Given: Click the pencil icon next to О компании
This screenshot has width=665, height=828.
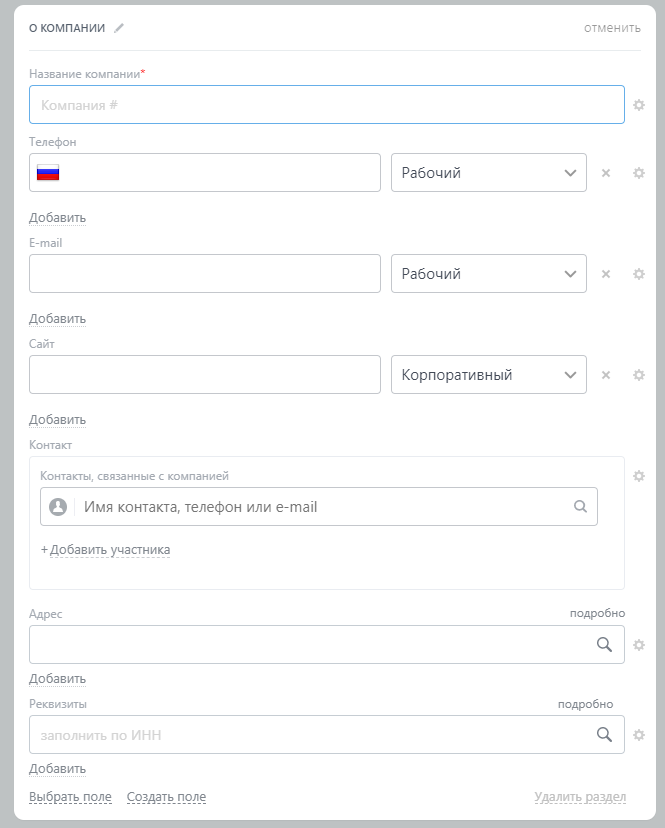Looking at the screenshot, I should point(120,28).
